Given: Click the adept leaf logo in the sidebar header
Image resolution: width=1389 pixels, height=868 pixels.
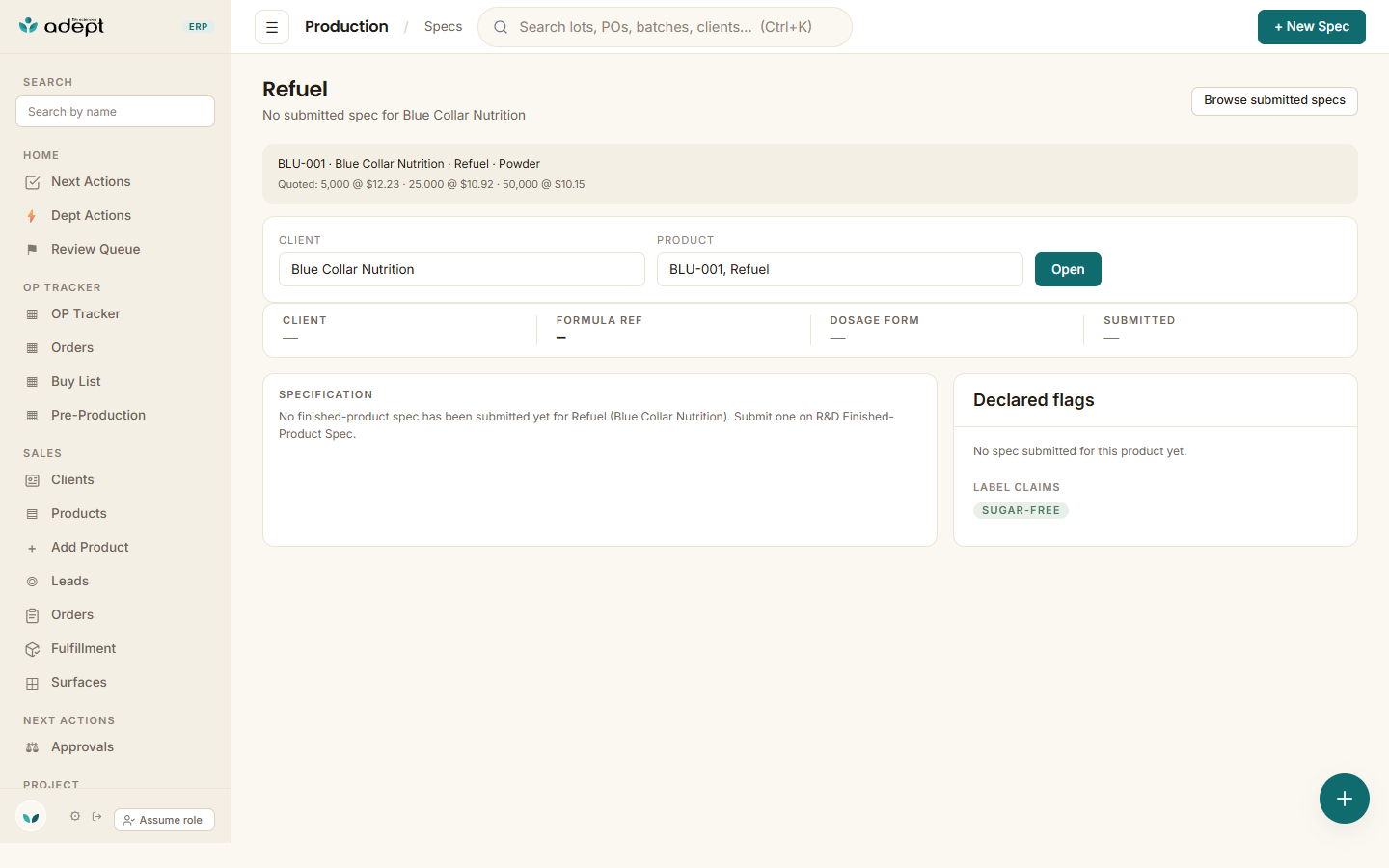Looking at the screenshot, I should point(61,26).
